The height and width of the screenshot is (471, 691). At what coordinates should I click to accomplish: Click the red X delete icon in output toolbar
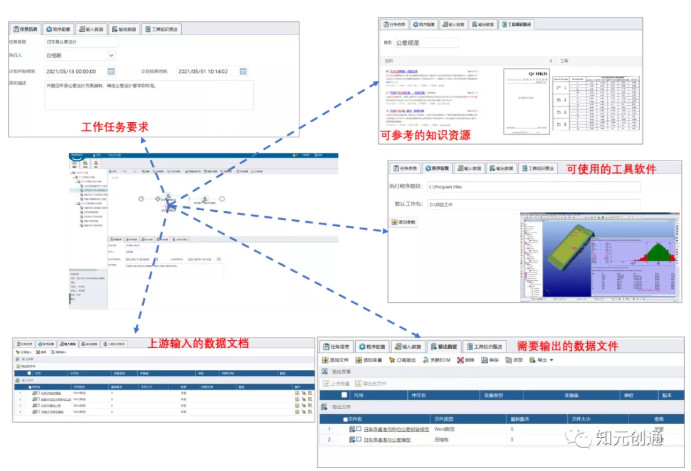460,360
